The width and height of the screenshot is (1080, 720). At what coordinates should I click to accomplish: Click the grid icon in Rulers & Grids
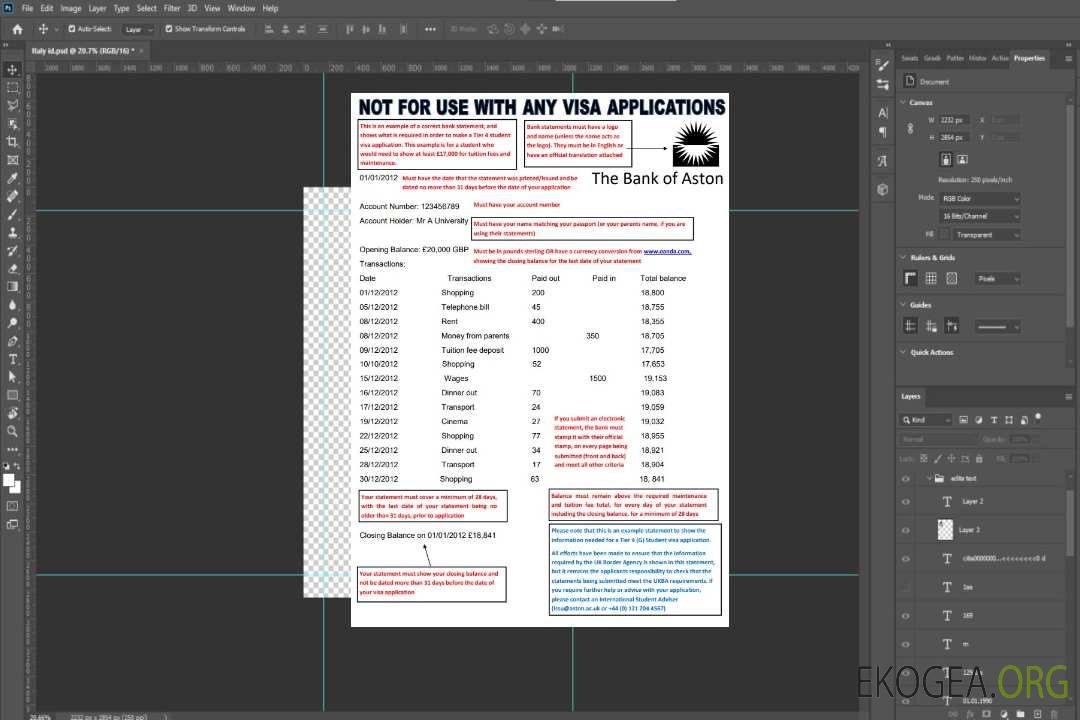930,279
